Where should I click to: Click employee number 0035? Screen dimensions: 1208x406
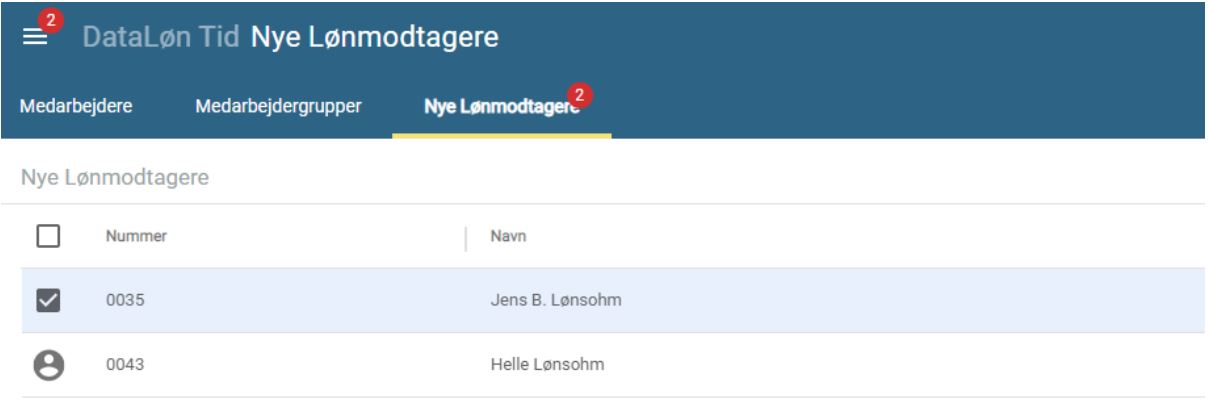point(122,300)
